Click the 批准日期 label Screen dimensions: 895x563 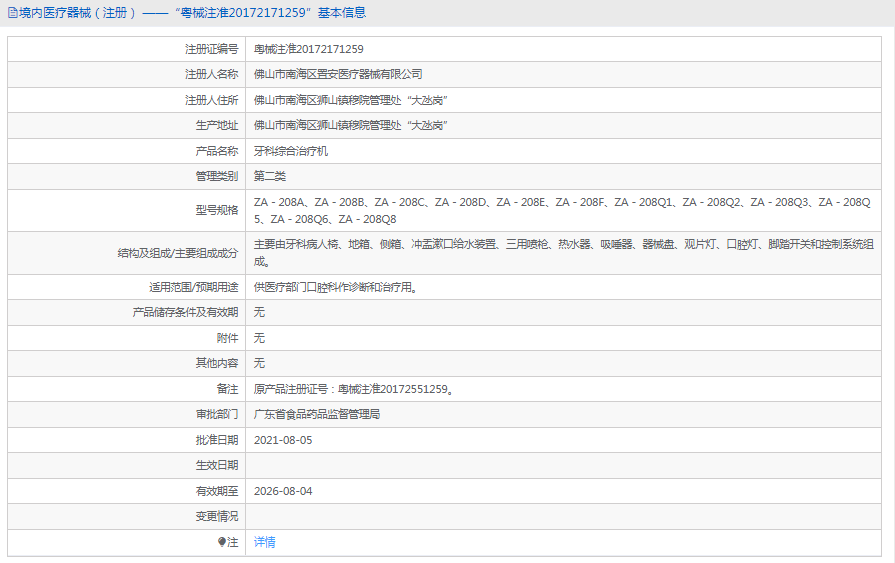pyautogui.click(x=217, y=440)
